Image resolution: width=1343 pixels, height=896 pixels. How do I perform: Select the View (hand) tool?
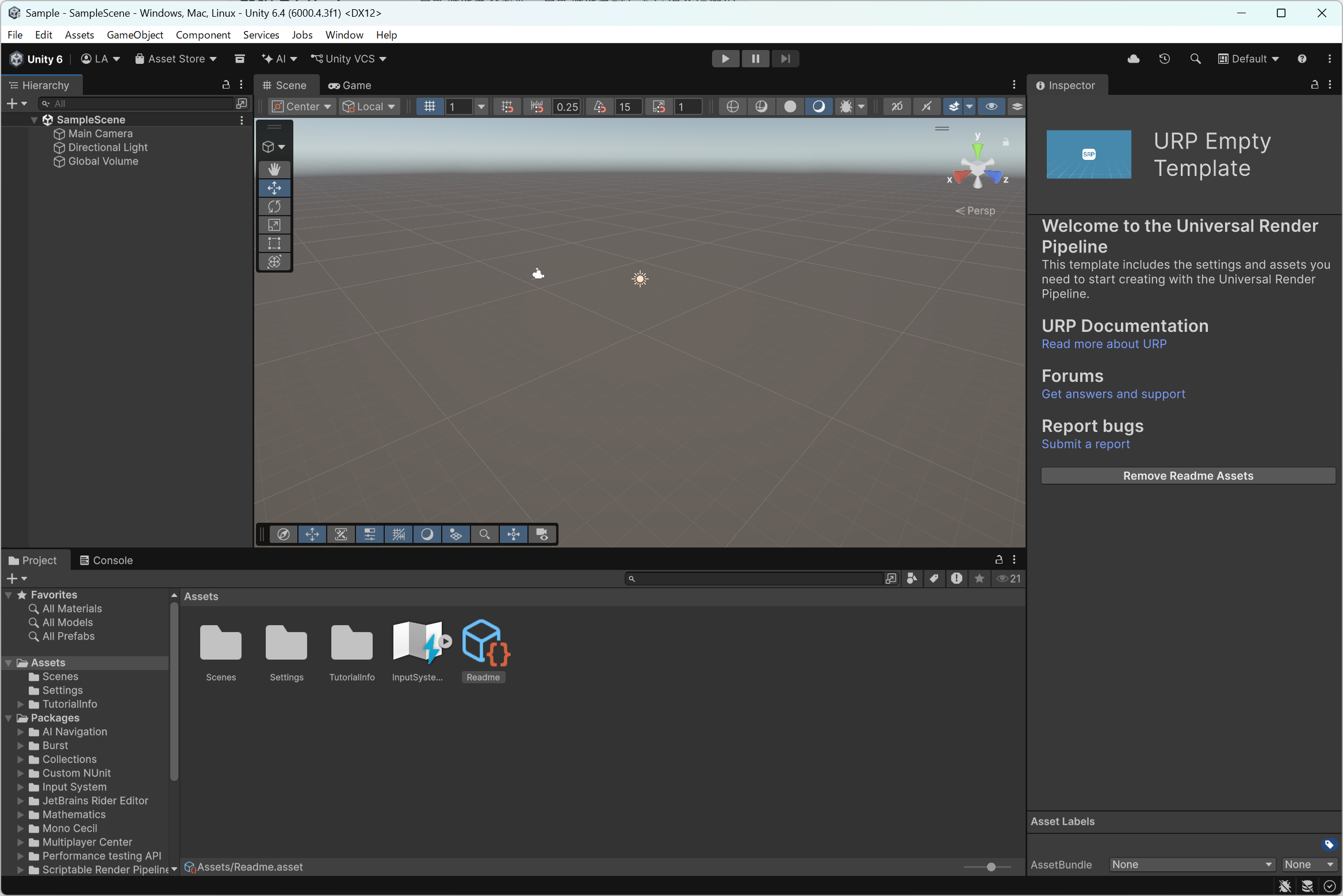[x=274, y=169]
